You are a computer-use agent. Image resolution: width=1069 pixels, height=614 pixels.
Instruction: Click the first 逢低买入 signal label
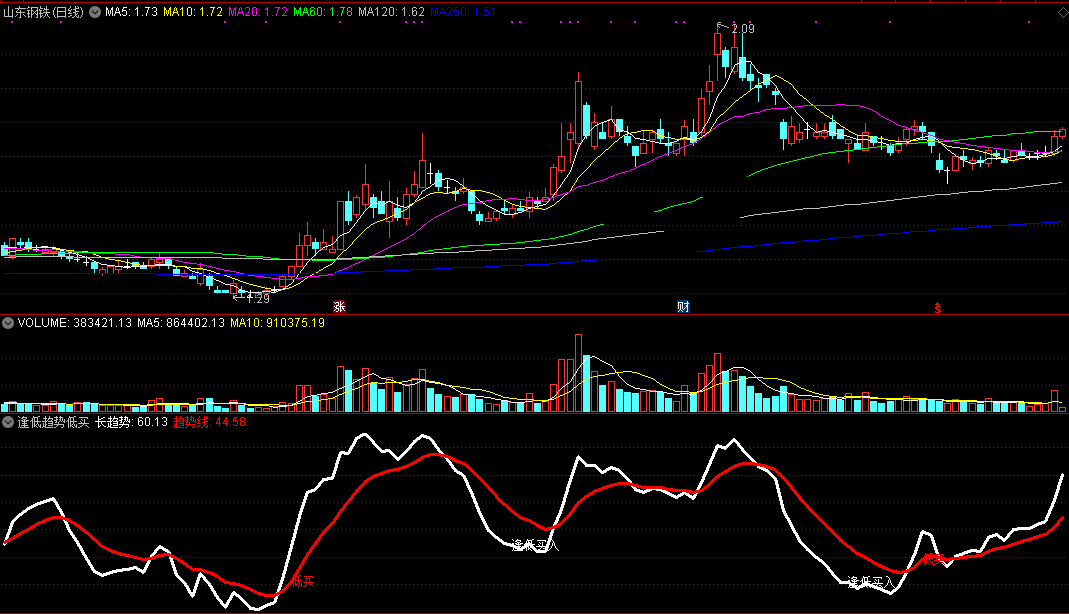point(535,545)
